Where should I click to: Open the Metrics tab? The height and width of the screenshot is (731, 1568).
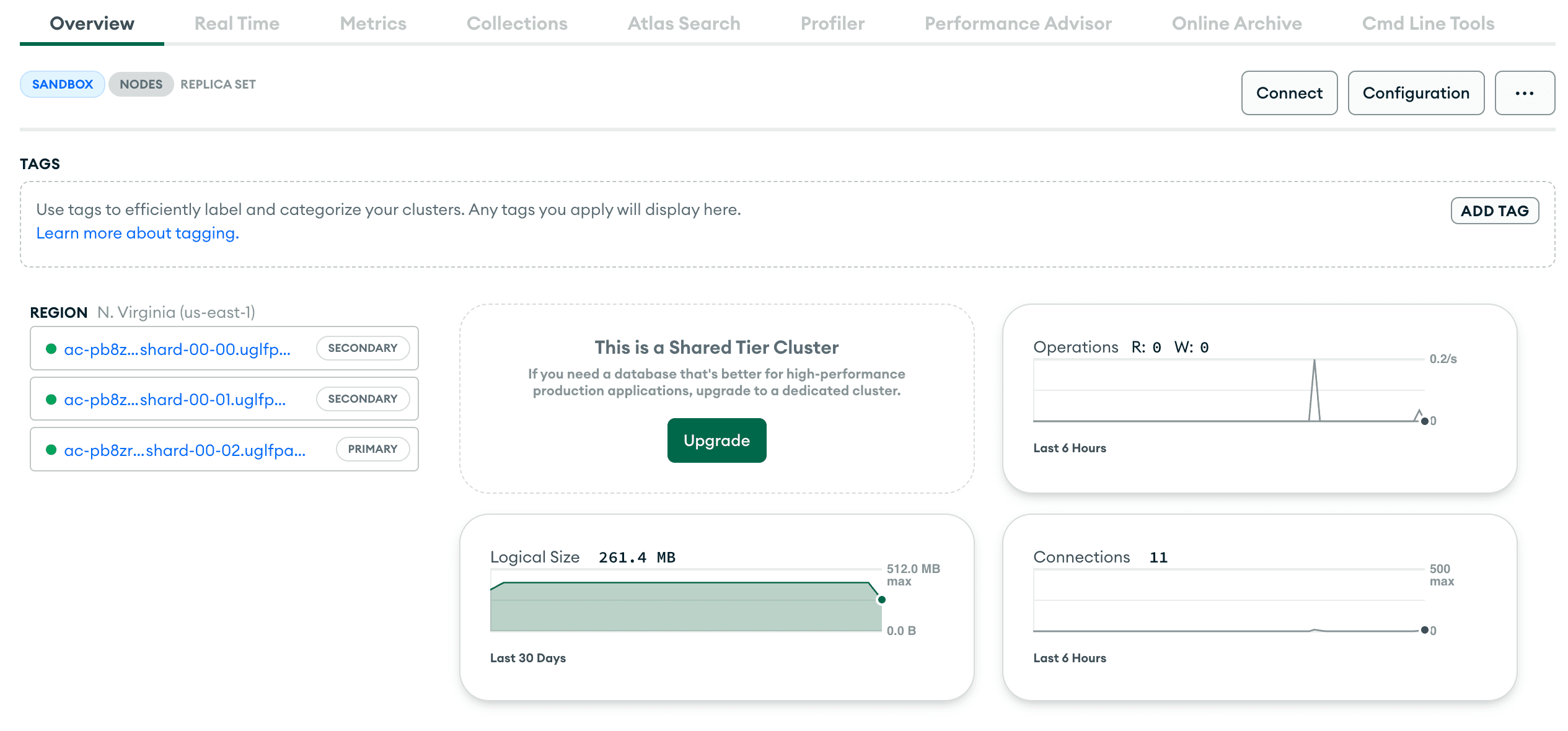pos(373,24)
